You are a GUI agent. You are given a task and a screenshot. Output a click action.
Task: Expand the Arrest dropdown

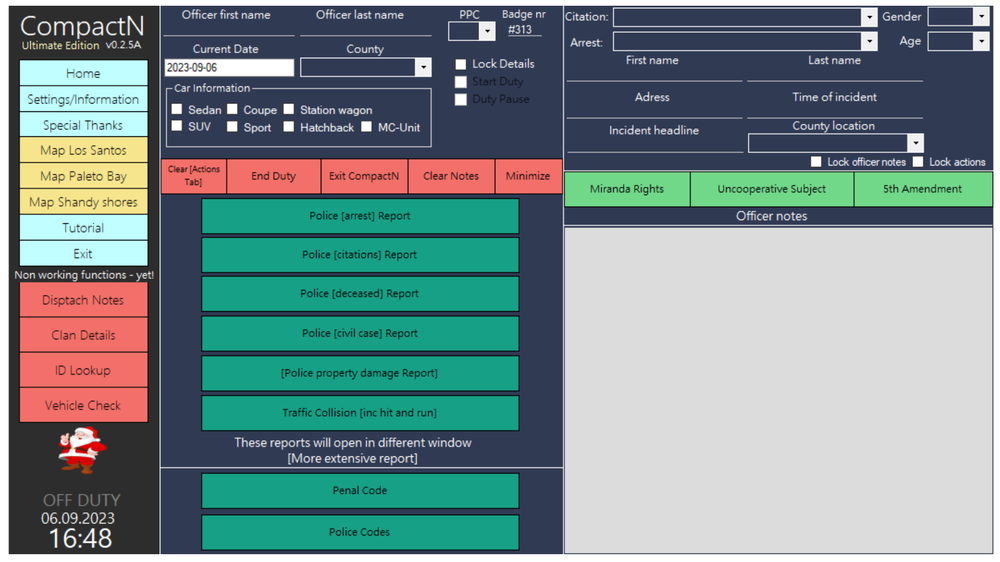coord(869,41)
